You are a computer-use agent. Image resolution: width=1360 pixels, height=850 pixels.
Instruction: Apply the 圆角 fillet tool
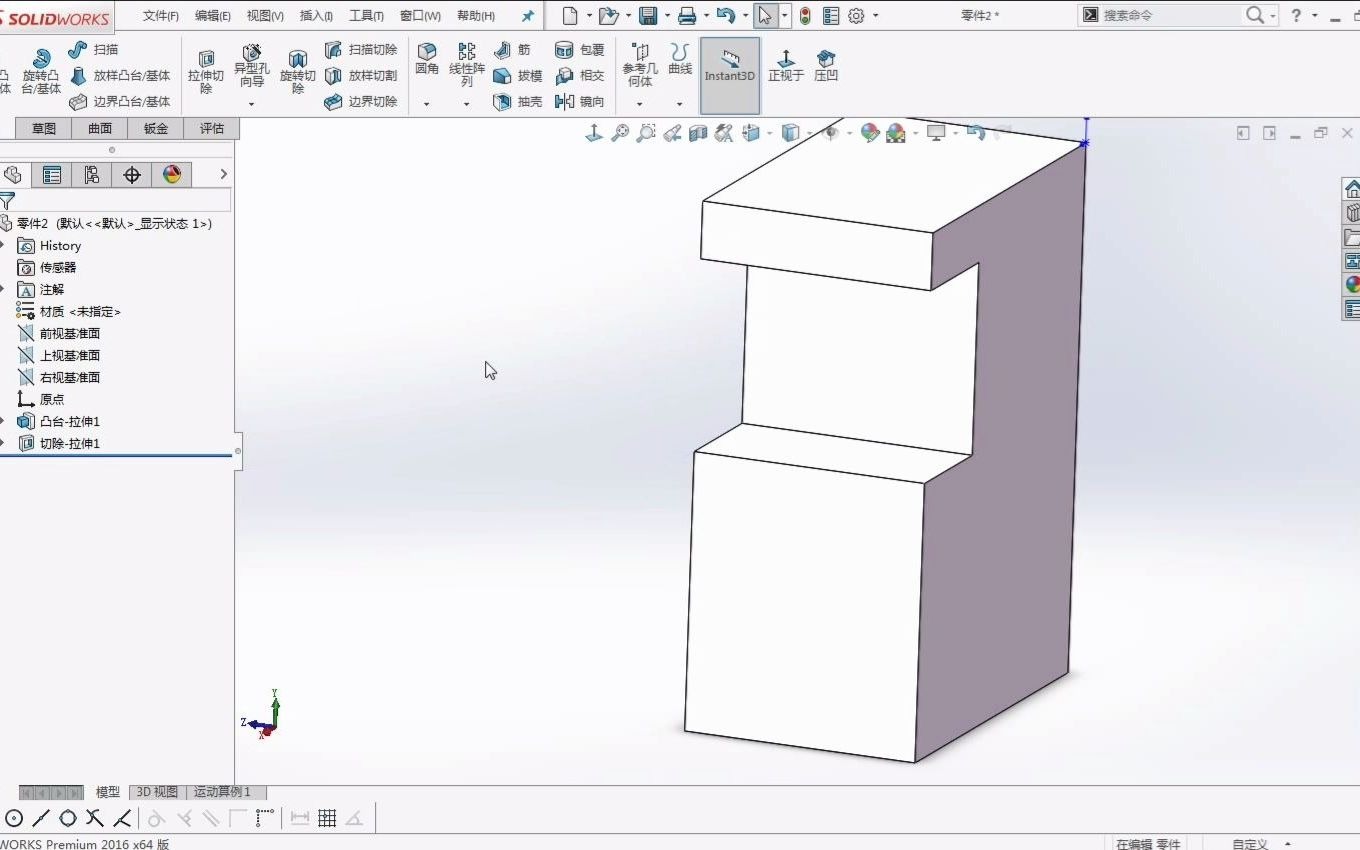click(x=427, y=59)
